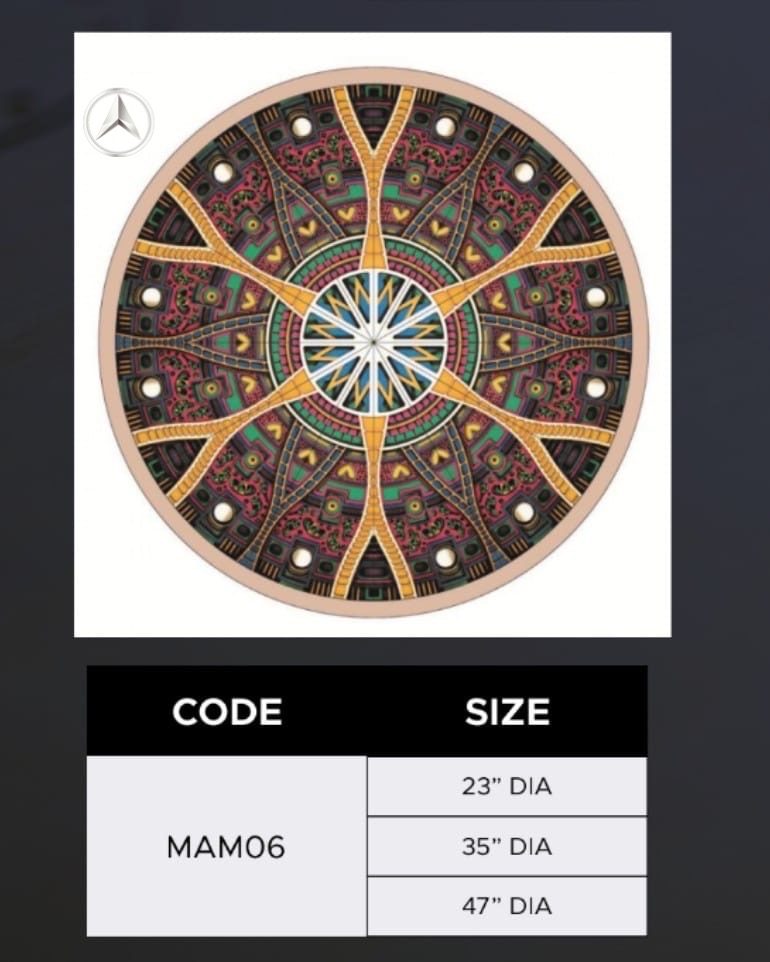Viewport: 770px width, 962px height.
Task: Click the SIZE column header
Action: (507, 712)
